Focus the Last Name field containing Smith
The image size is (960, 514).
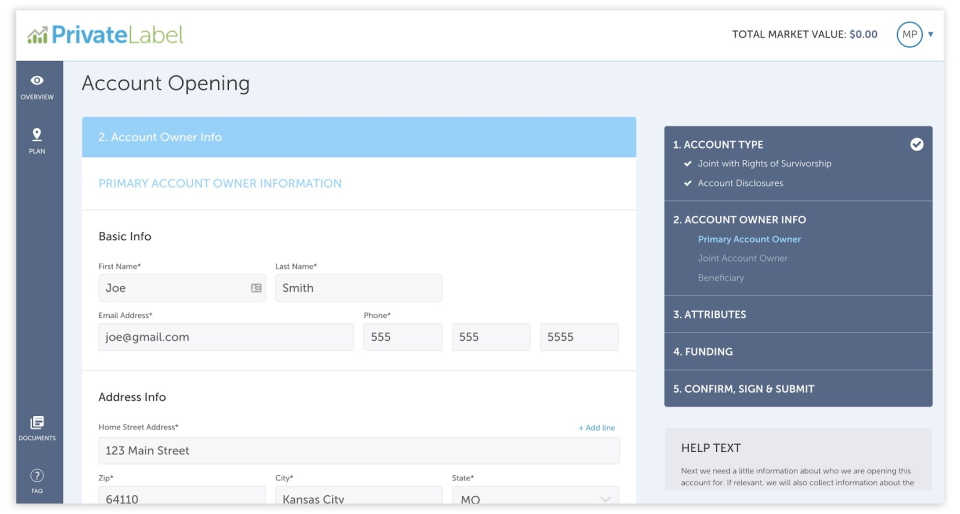pyautogui.click(x=359, y=288)
